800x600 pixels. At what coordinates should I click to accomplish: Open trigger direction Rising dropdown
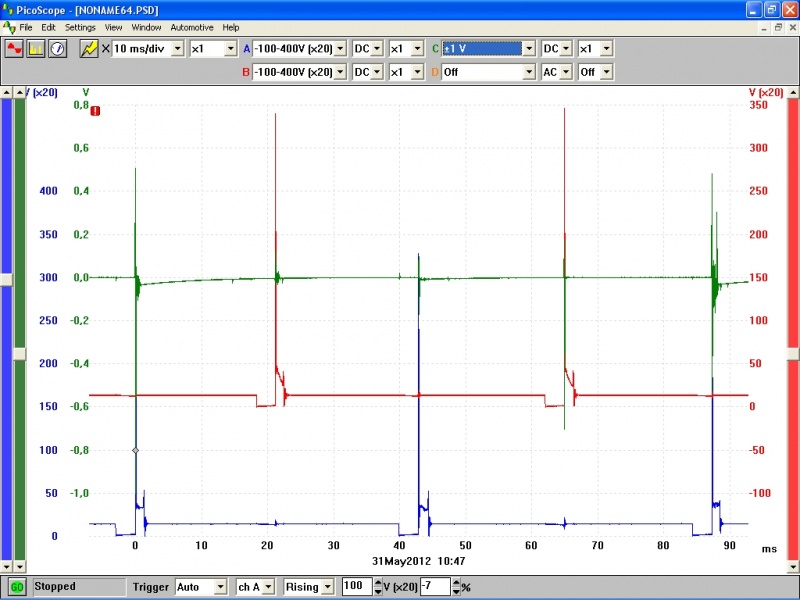pos(328,586)
